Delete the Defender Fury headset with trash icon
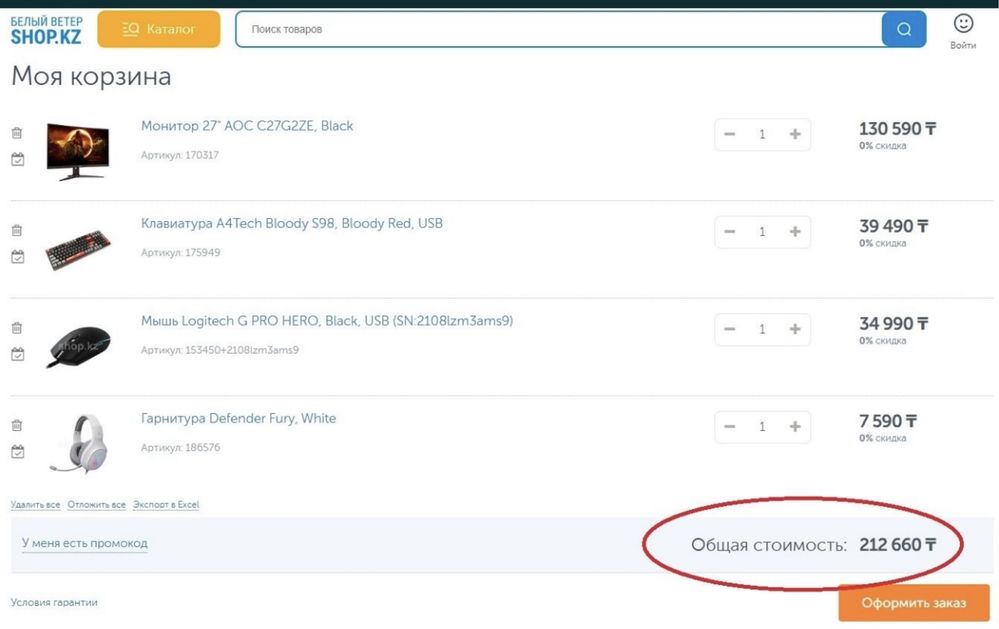 click(x=17, y=425)
